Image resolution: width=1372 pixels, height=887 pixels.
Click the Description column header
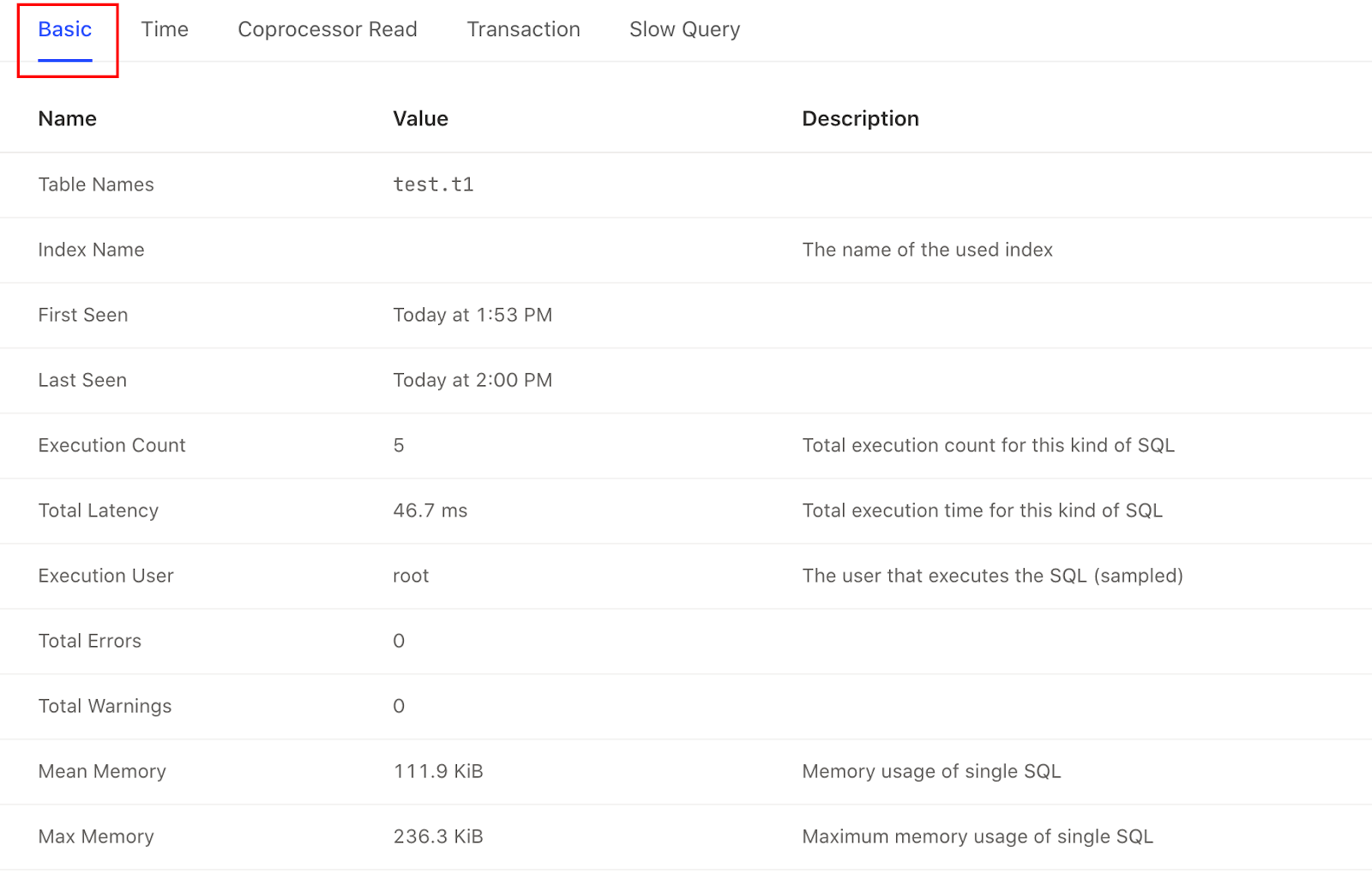[860, 118]
